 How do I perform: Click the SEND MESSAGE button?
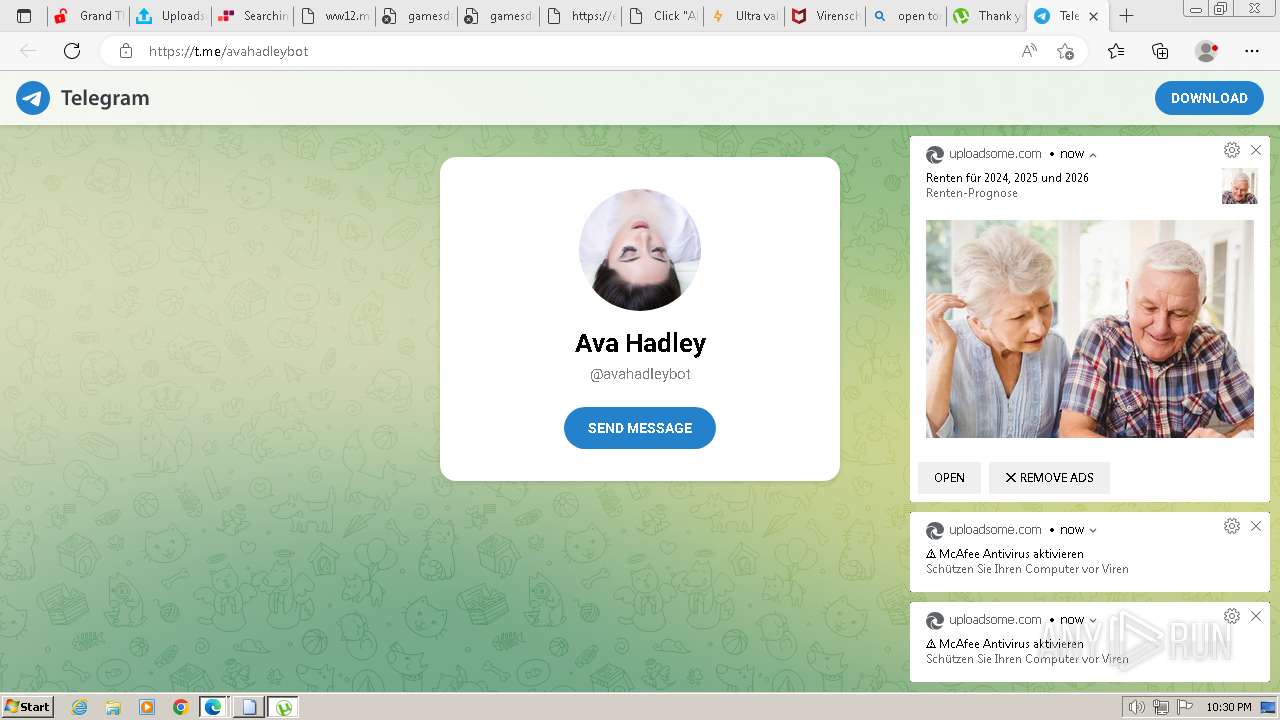pos(640,428)
